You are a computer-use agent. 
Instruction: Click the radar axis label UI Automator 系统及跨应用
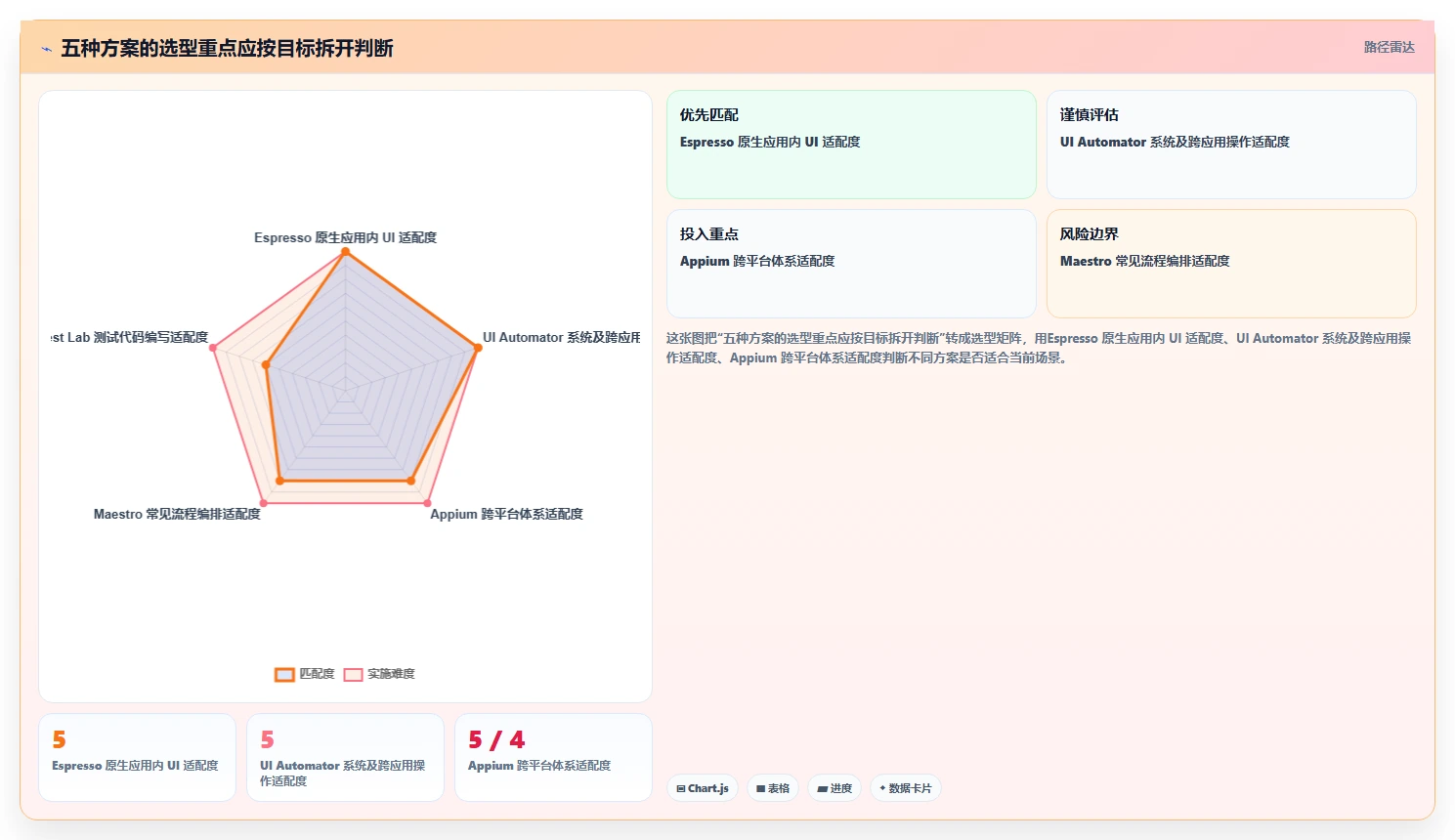point(561,337)
